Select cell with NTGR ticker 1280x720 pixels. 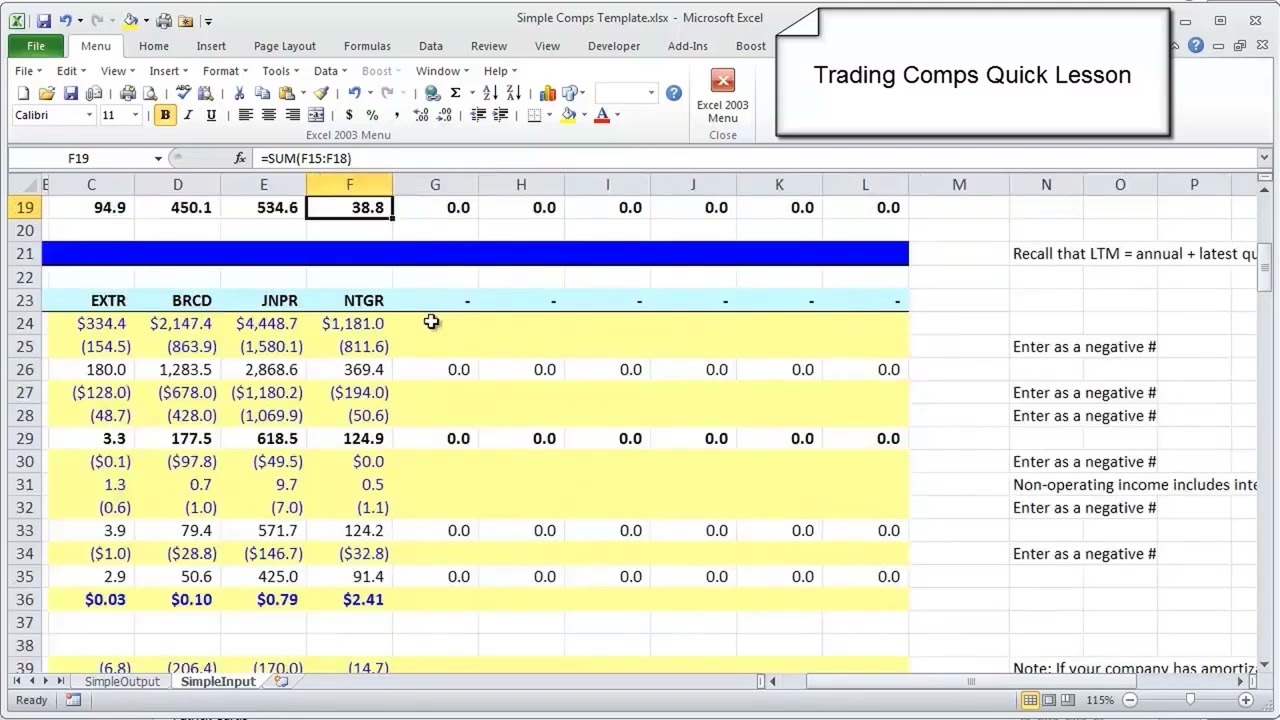coord(349,300)
